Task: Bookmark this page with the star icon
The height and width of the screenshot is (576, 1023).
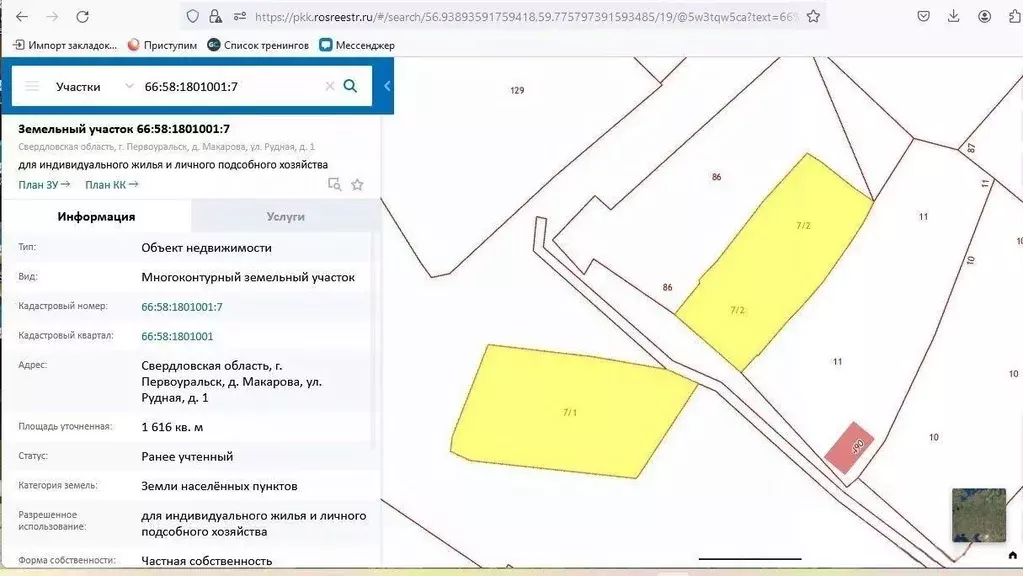Action: (x=813, y=16)
